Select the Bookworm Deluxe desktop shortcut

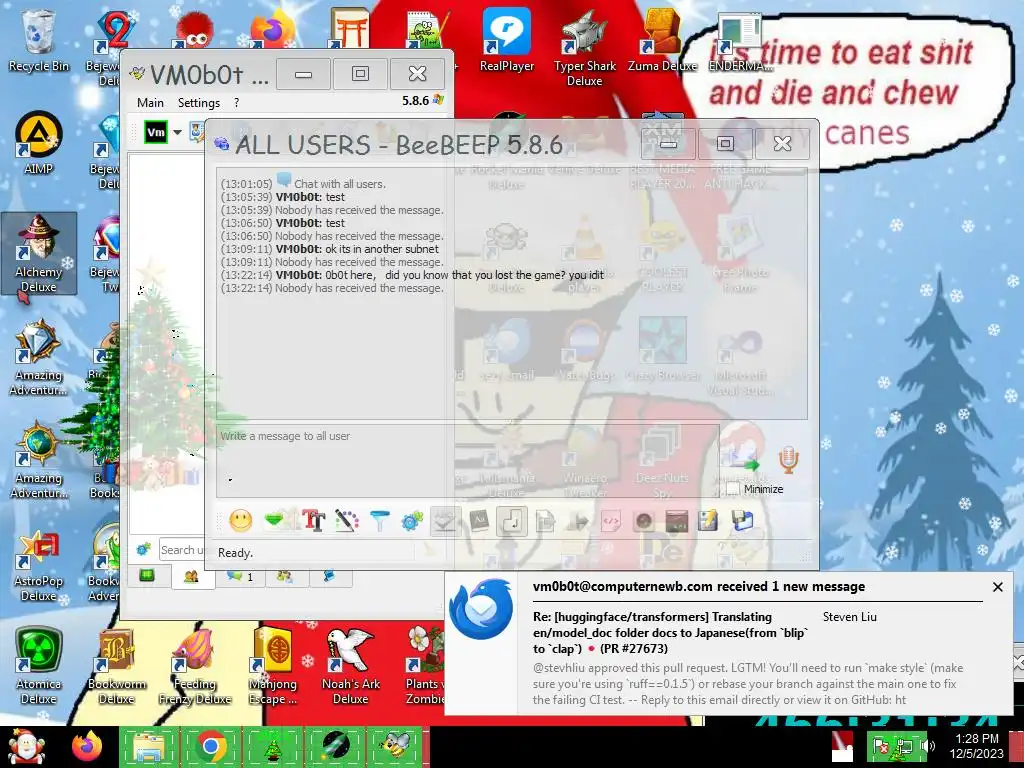pyautogui.click(x=116, y=666)
